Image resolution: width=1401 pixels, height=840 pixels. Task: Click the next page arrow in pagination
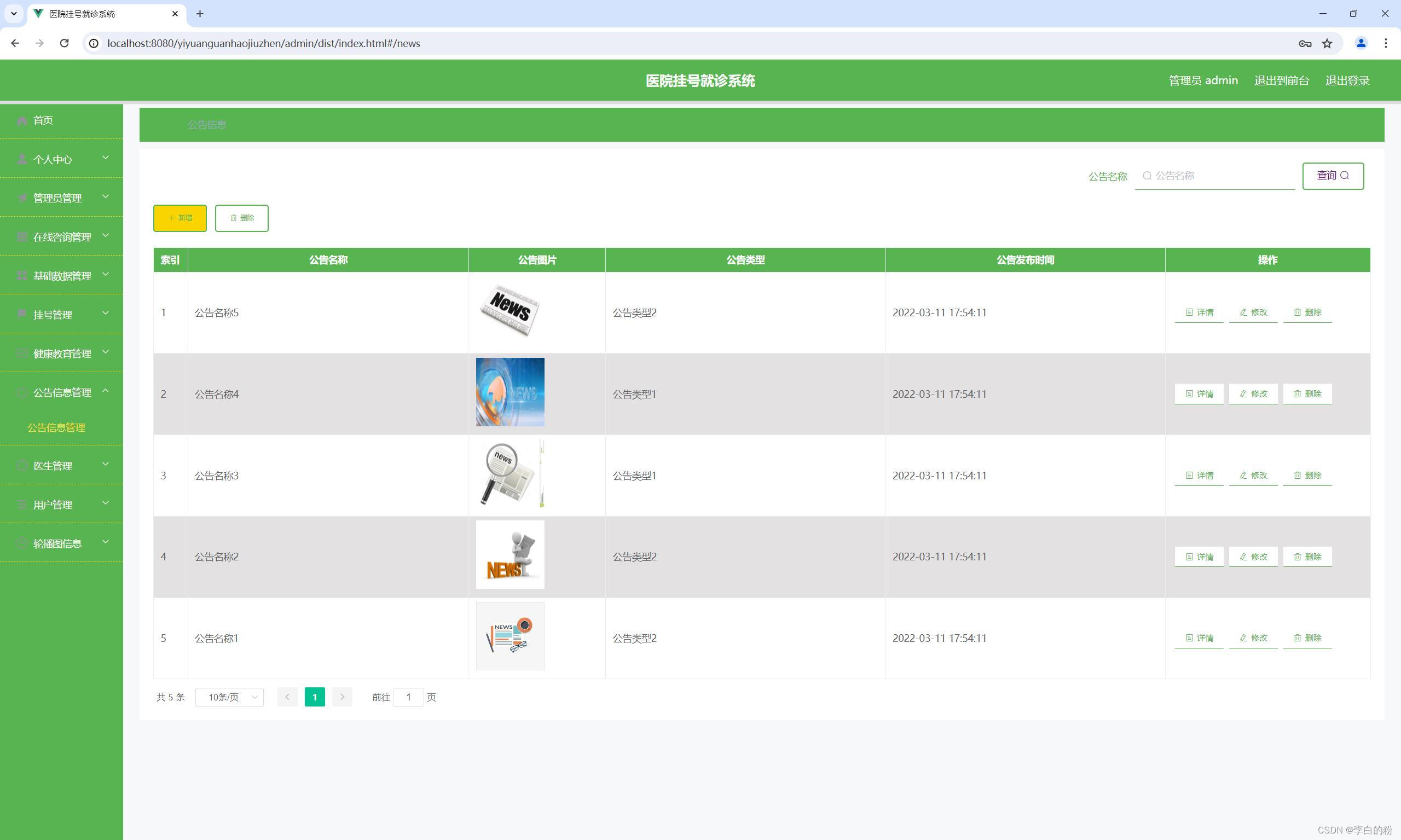(342, 697)
